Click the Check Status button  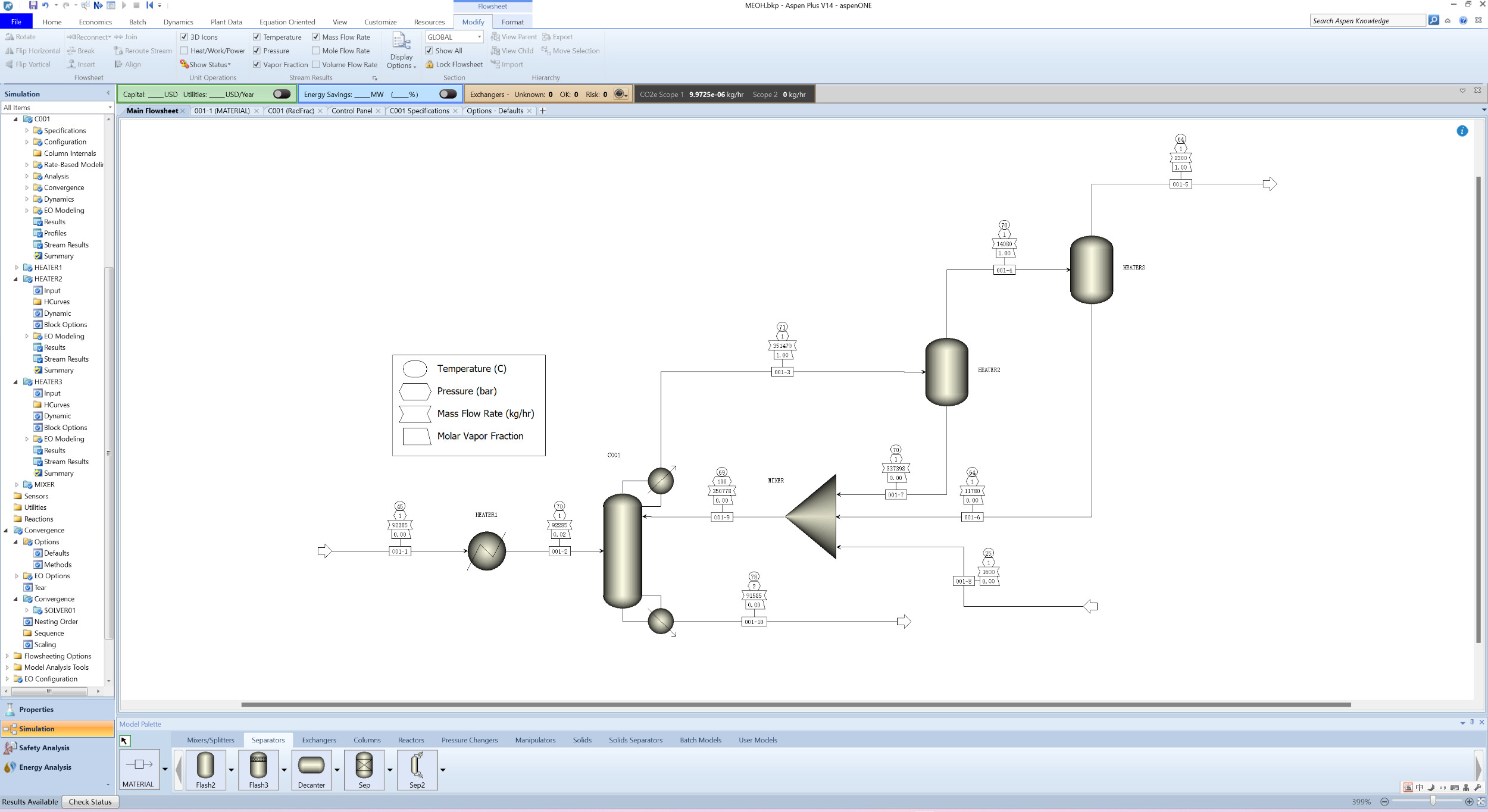pos(90,802)
